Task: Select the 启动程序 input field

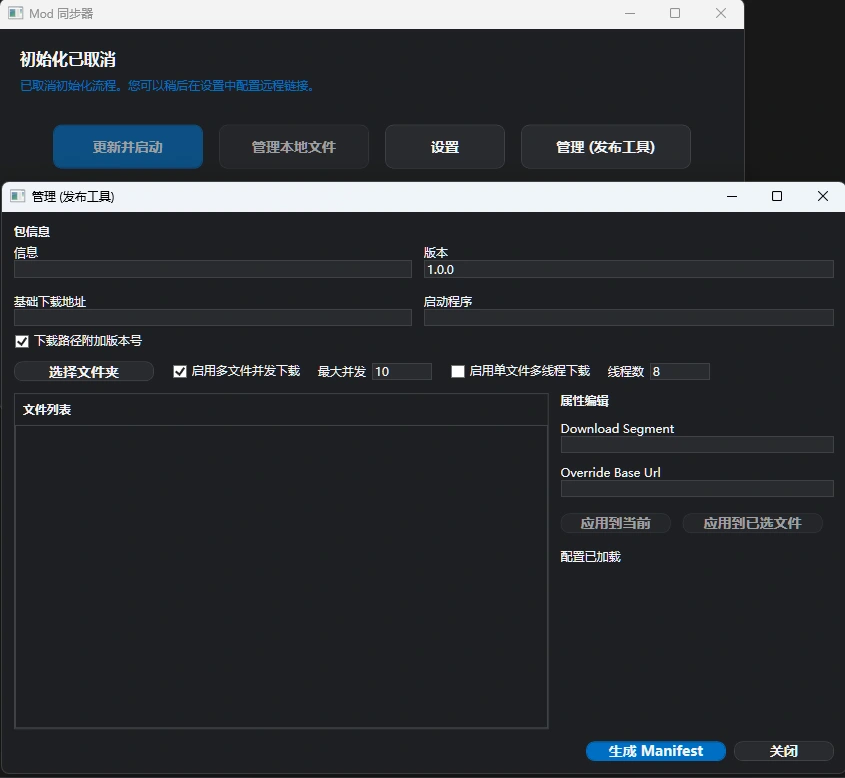Action: 628,317
